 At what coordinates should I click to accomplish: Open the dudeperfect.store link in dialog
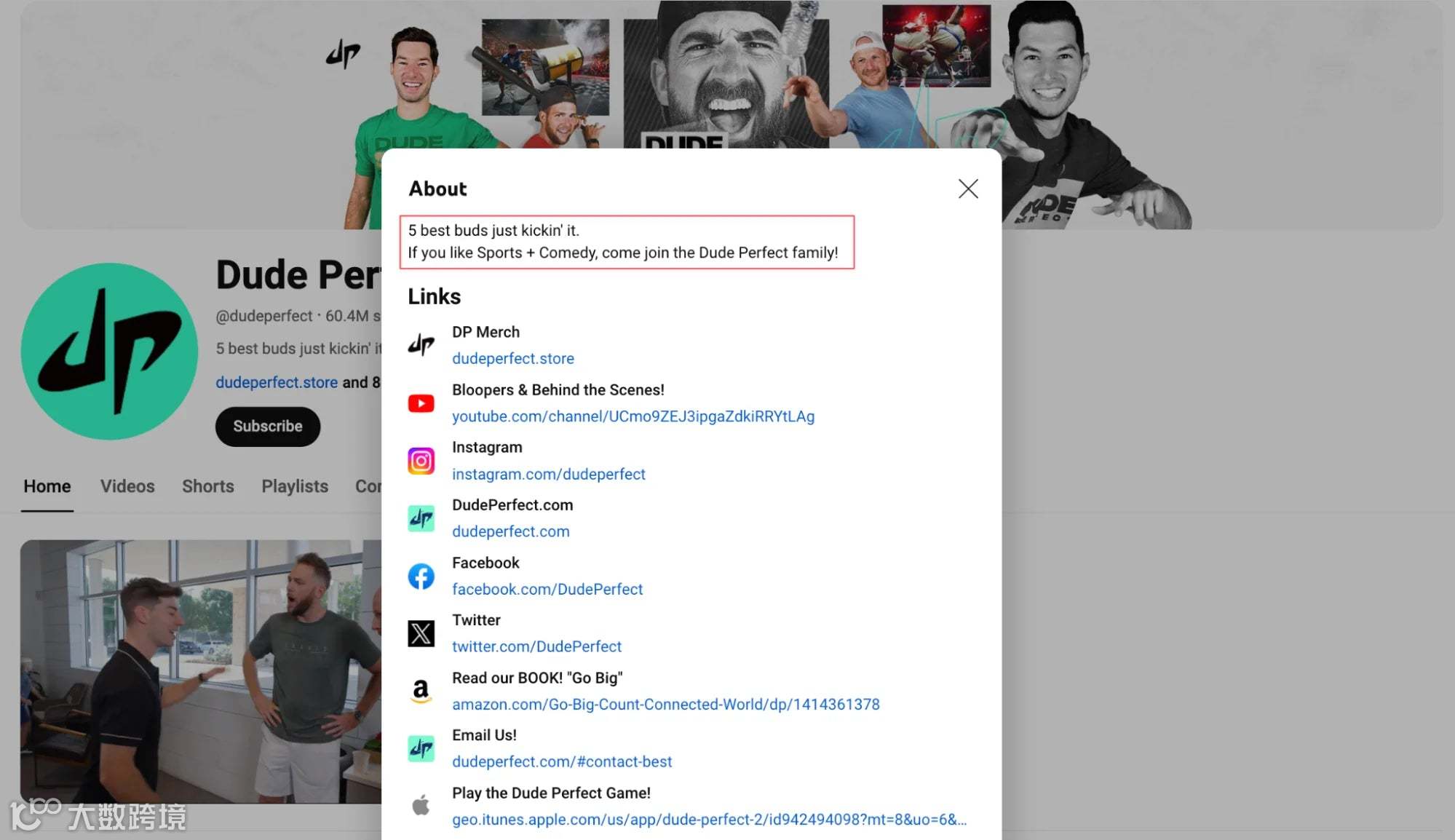click(512, 359)
